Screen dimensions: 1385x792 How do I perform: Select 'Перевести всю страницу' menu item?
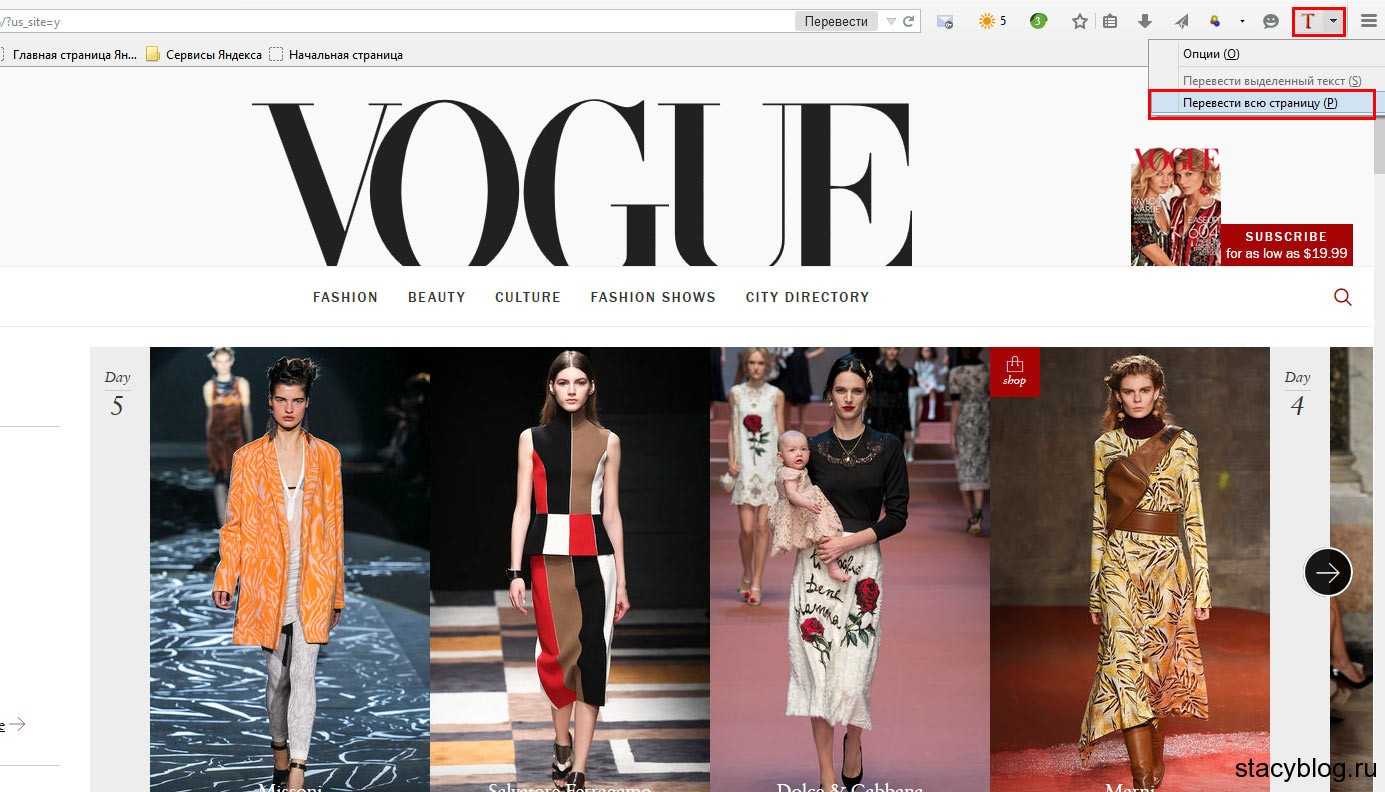pyautogui.click(x=1260, y=103)
